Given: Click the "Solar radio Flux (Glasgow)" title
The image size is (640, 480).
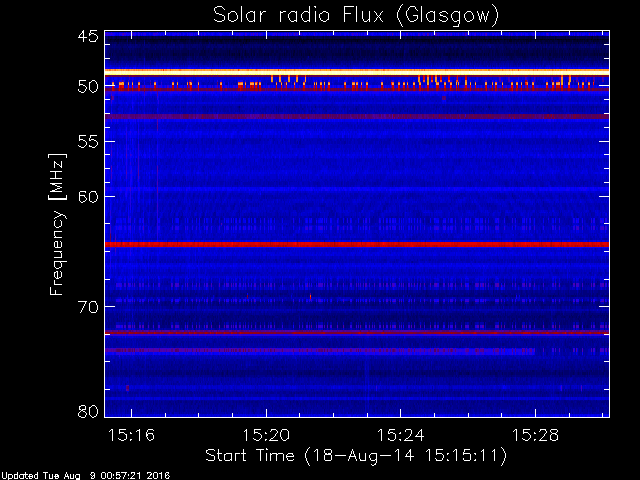Looking at the screenshot, I should (x=356, y=16).
